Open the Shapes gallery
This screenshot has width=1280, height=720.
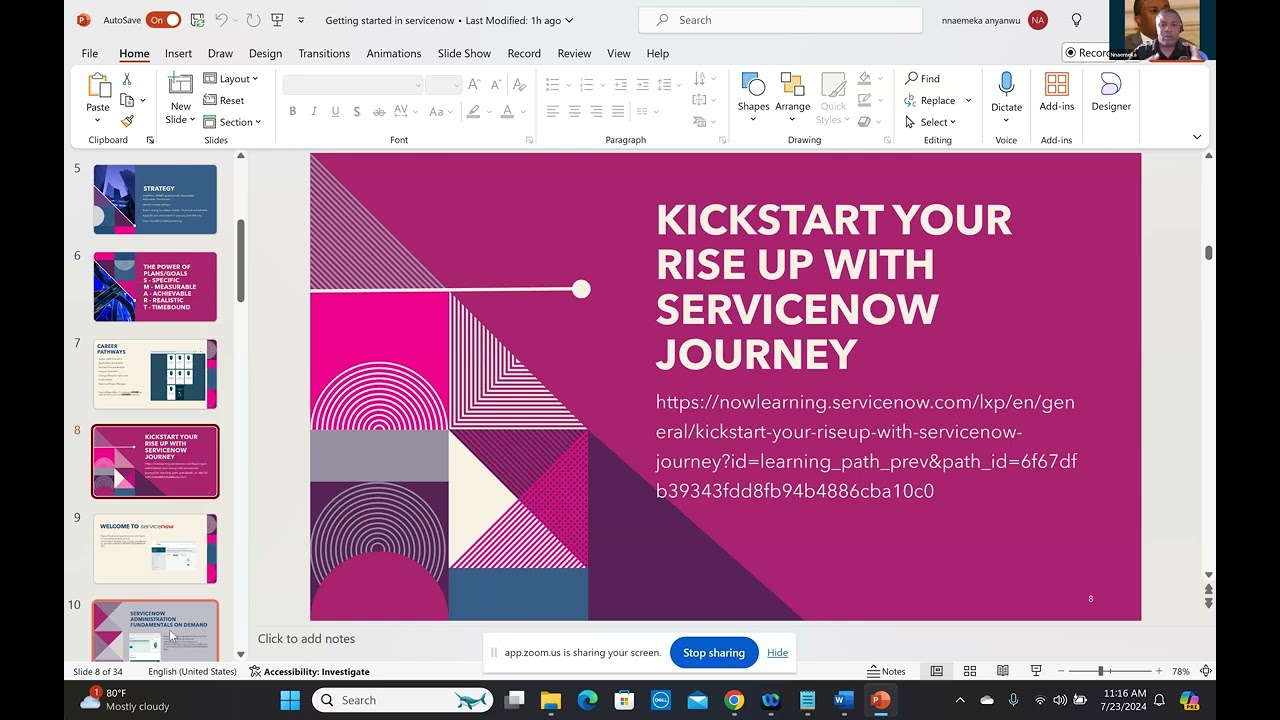point(753,97)
